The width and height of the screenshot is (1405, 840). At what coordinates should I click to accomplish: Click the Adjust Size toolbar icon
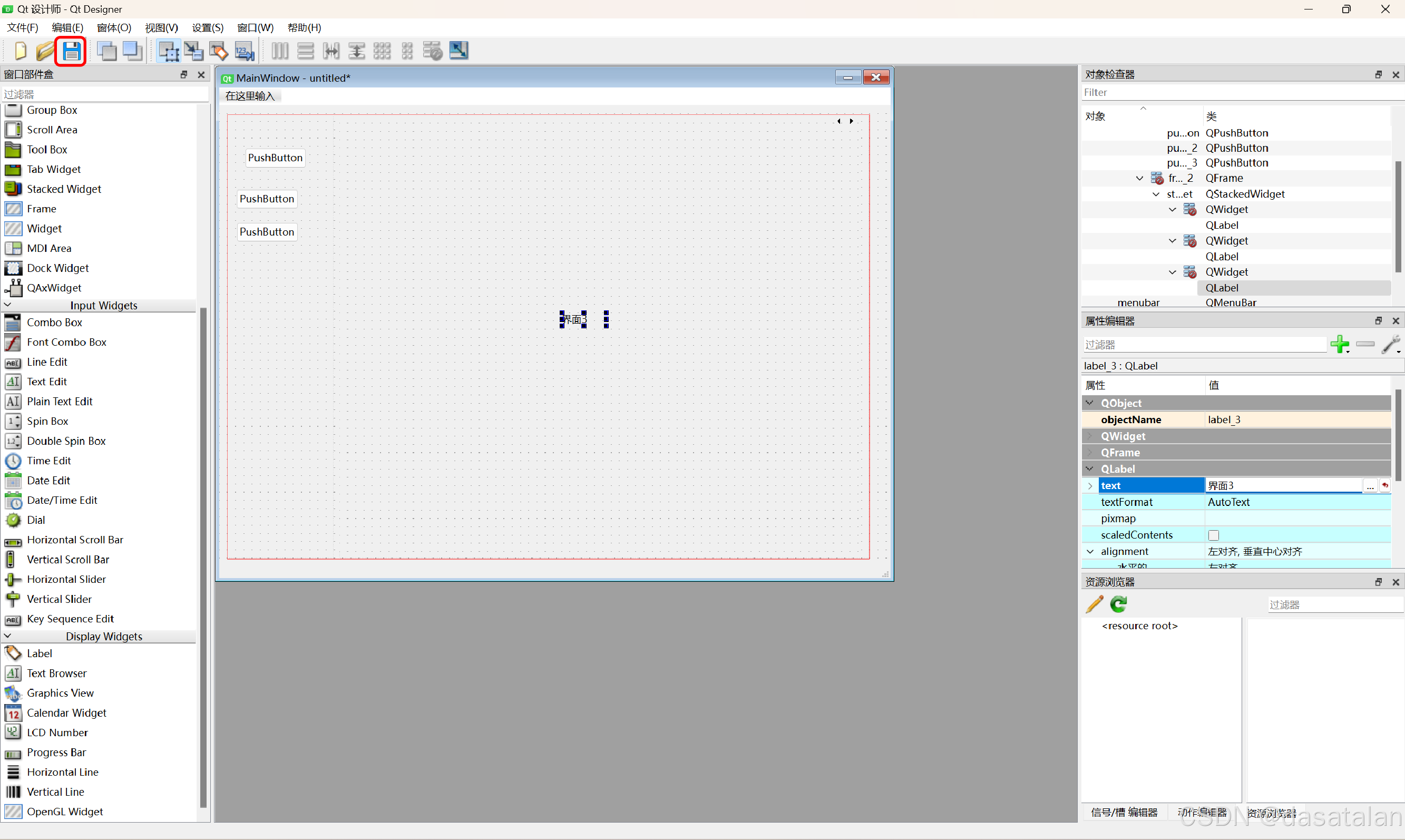(458, 51)
